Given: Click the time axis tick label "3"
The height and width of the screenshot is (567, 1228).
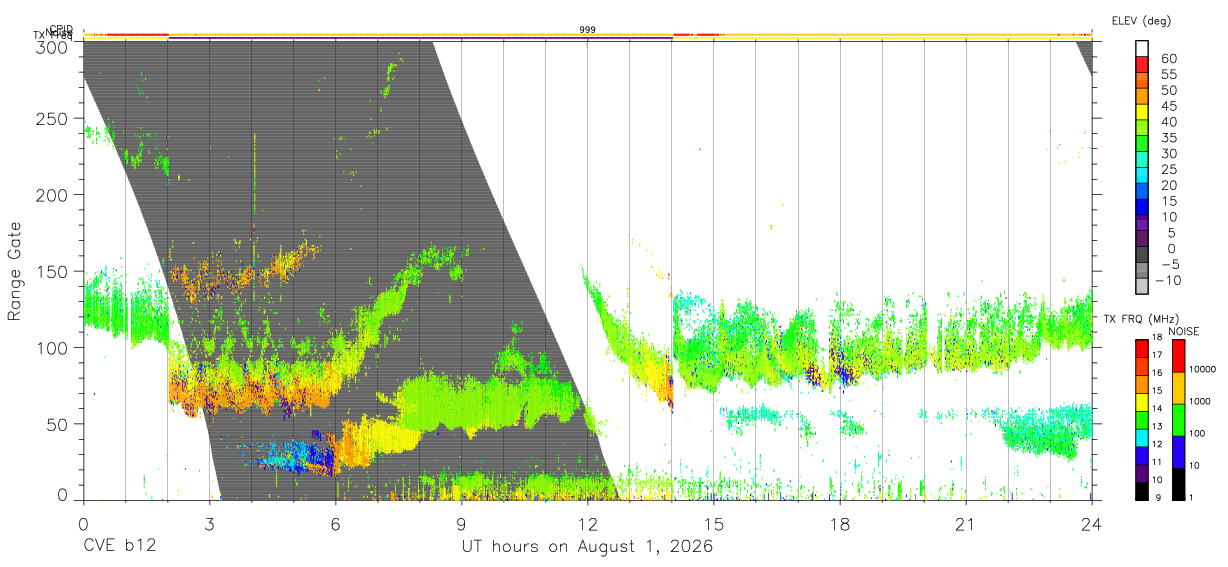Looking at the screenshot, I should (209, 525).
